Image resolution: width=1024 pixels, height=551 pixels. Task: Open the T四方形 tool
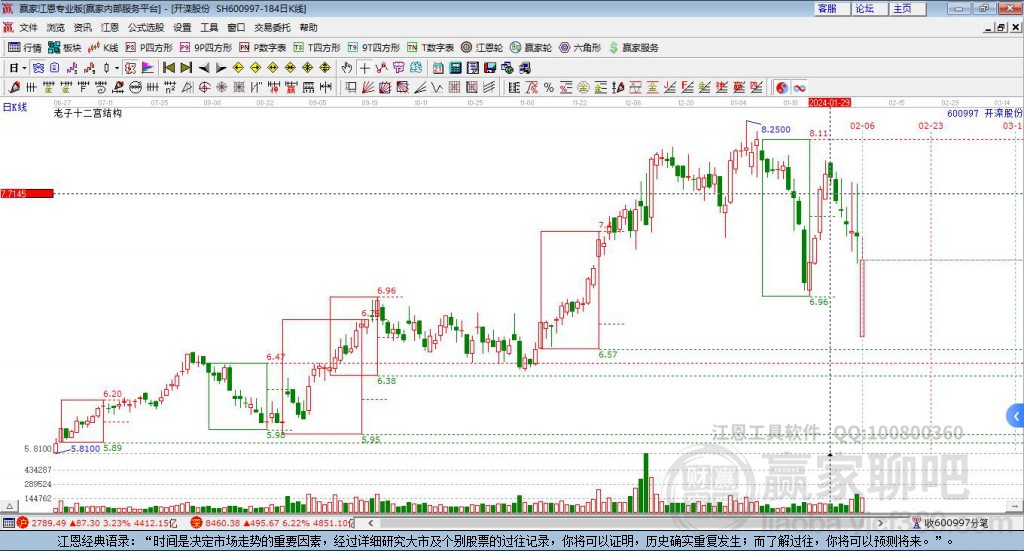point(317,48)
